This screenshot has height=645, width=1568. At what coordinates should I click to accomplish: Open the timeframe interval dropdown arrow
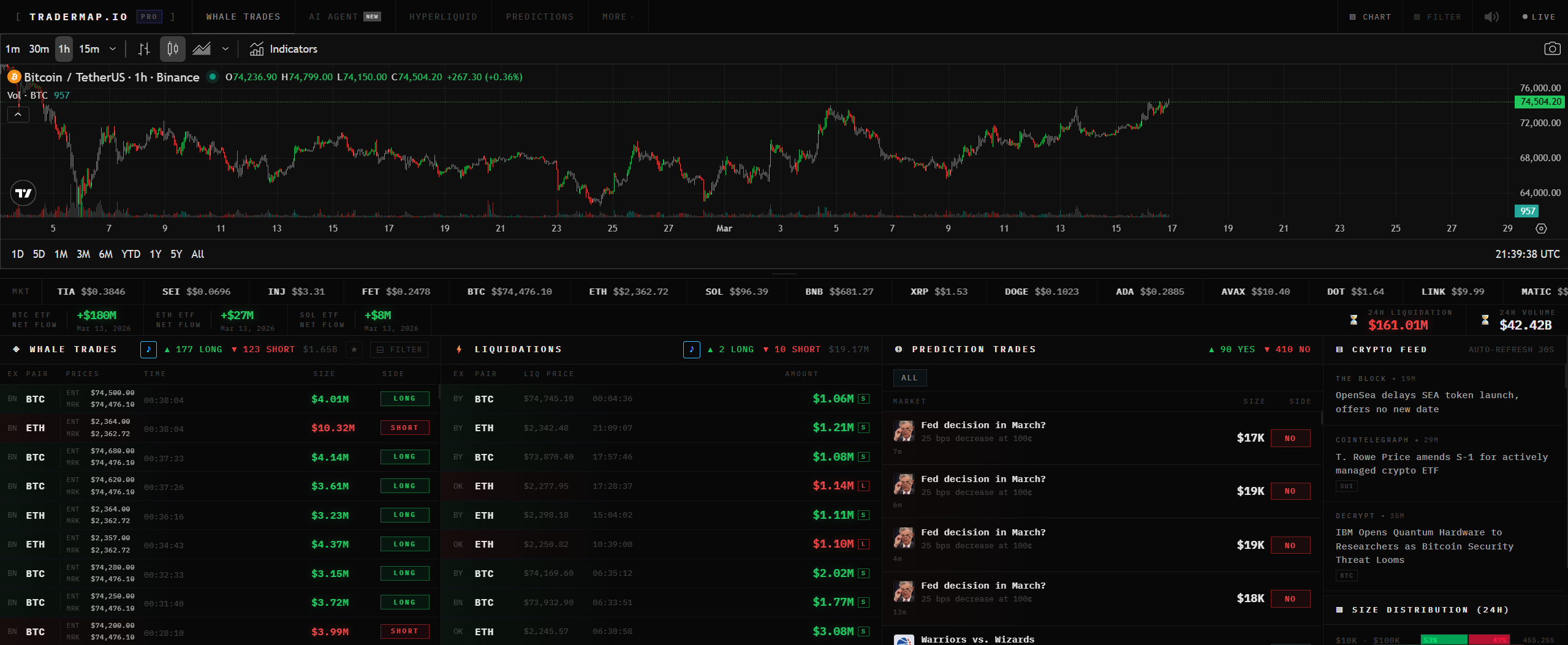point(113,49)
